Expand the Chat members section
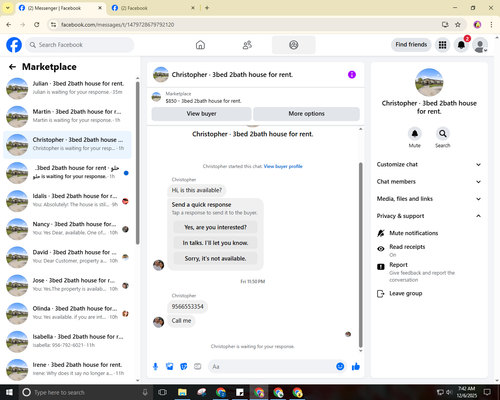Image resolution: width=500 pixels, height=400 pixels. coord(429,182)
